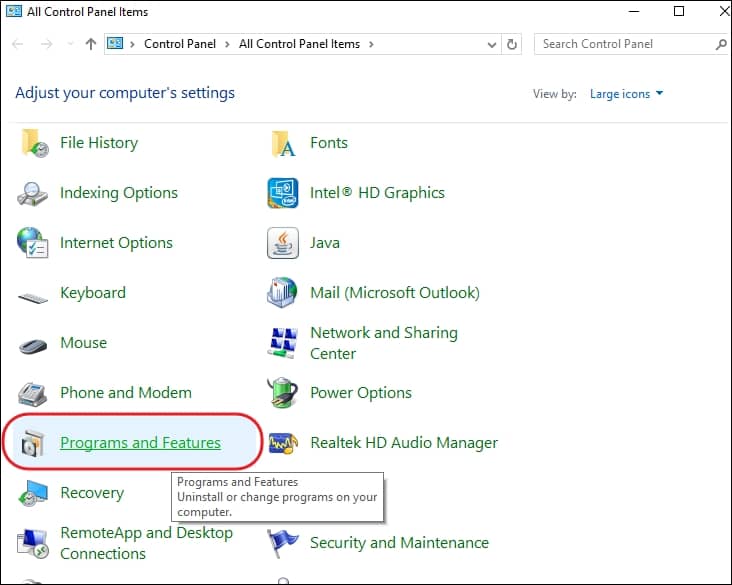The width and height of the screenshot is (732, 585).
Task: Click the Control Panel icon in address bar
Action: [115, 44]
